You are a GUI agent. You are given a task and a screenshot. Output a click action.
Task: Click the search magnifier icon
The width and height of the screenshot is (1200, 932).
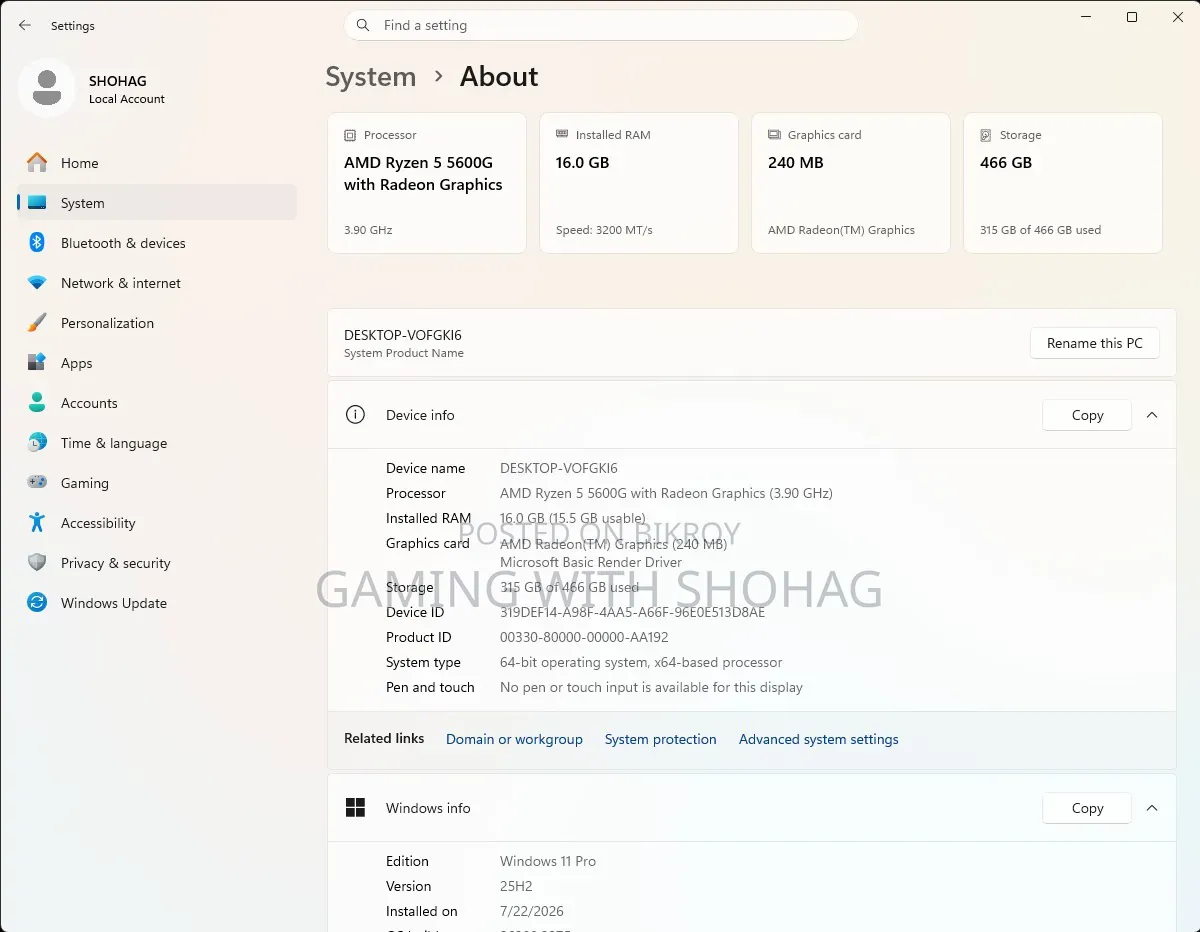(x=364, y=25)
